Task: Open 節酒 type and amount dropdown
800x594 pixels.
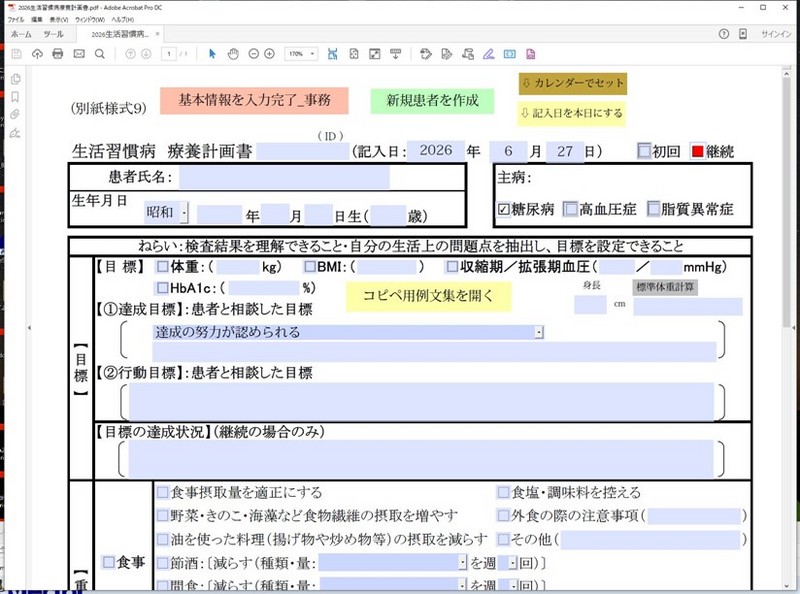Action: click(x=462, y=563)
